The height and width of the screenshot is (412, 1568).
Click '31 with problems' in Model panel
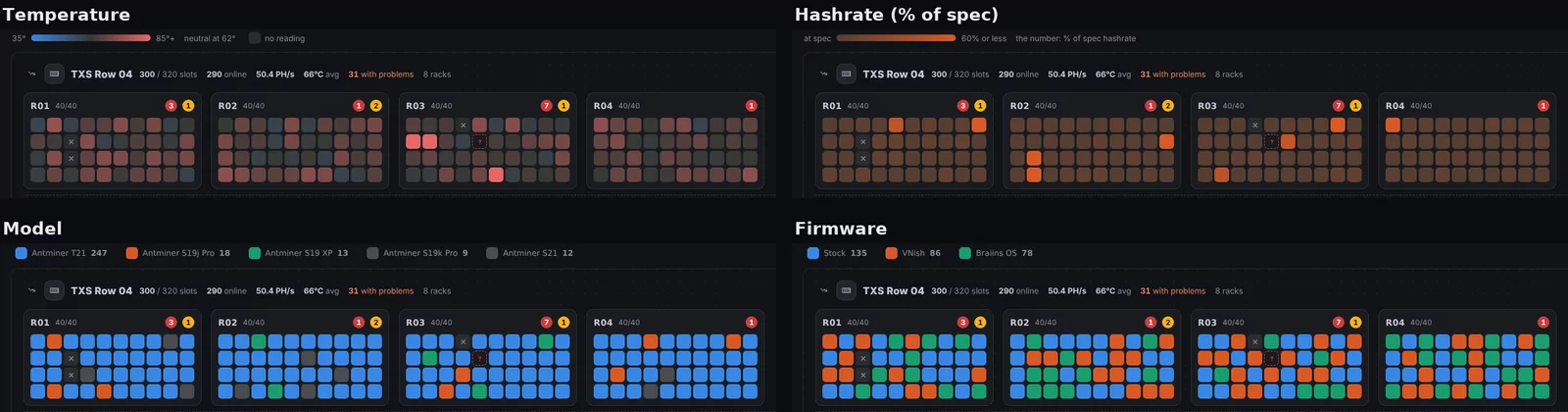[x=380, y=291]
